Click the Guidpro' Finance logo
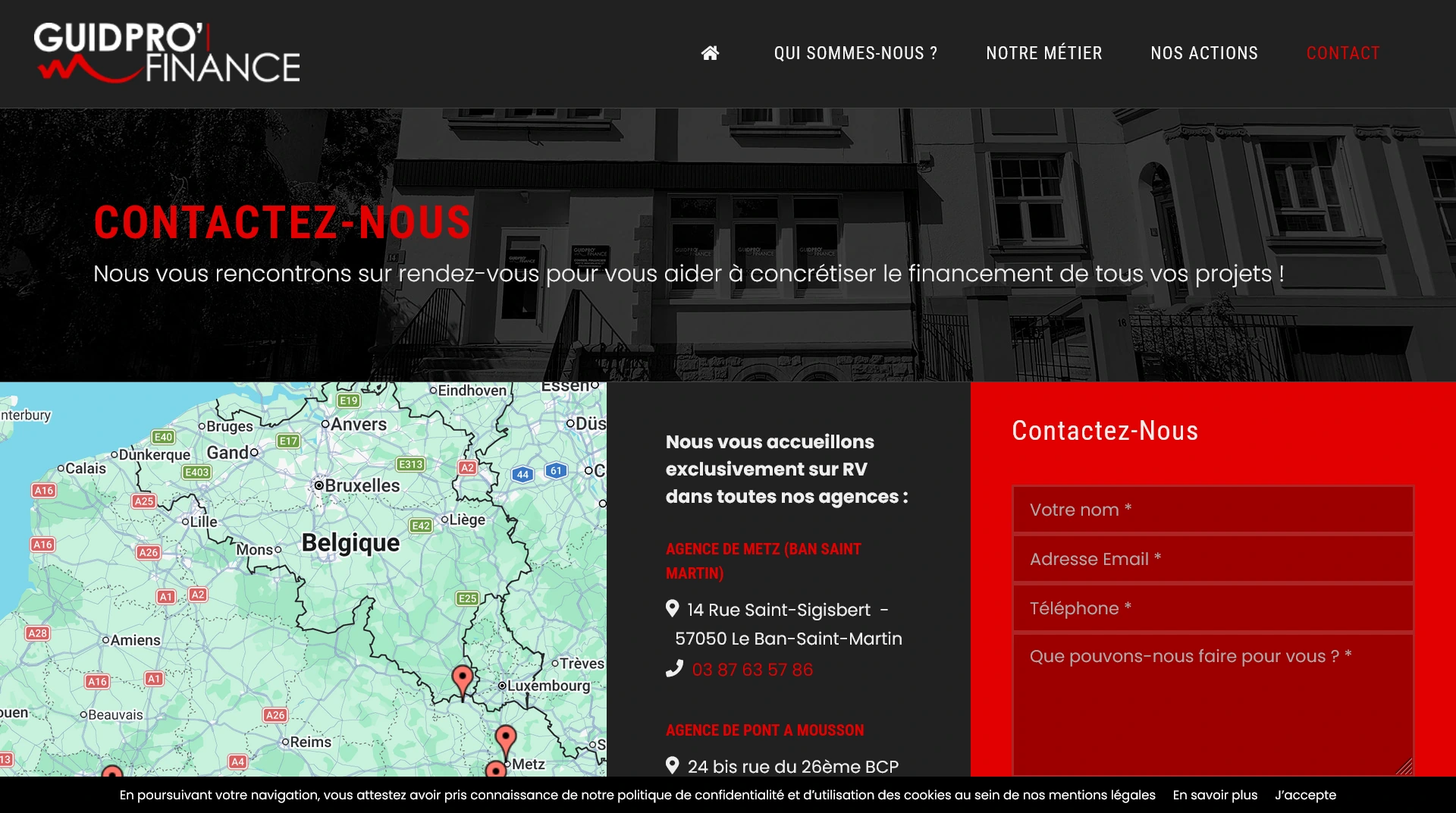This screenshot has height=813, width=1456. pos(167,53)
